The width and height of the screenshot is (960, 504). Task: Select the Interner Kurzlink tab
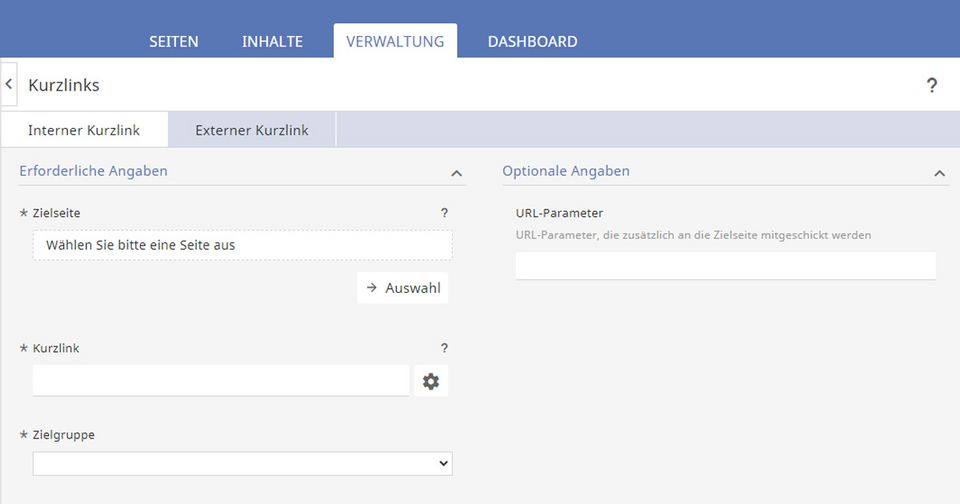click(84, 130)
